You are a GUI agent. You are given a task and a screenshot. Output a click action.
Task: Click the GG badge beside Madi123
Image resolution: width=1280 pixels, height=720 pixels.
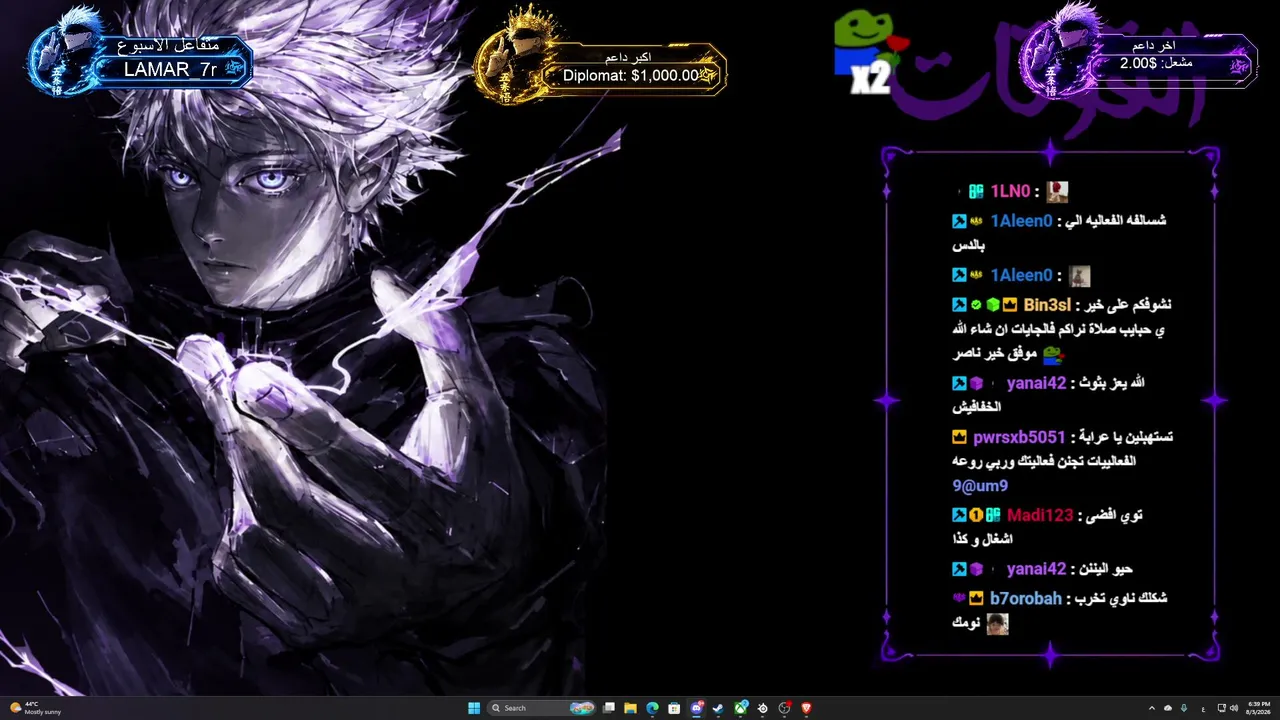tap(993, 515)
